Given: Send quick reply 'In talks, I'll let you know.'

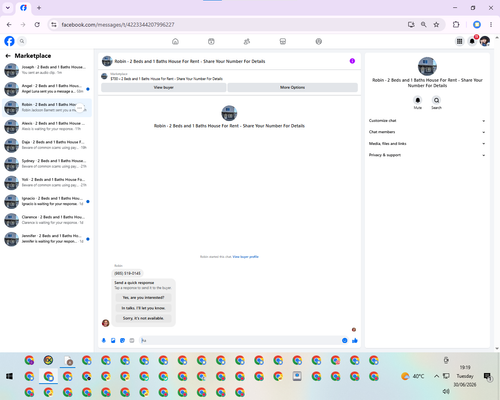Looking at the screenshot, I should tap(143, 308).
